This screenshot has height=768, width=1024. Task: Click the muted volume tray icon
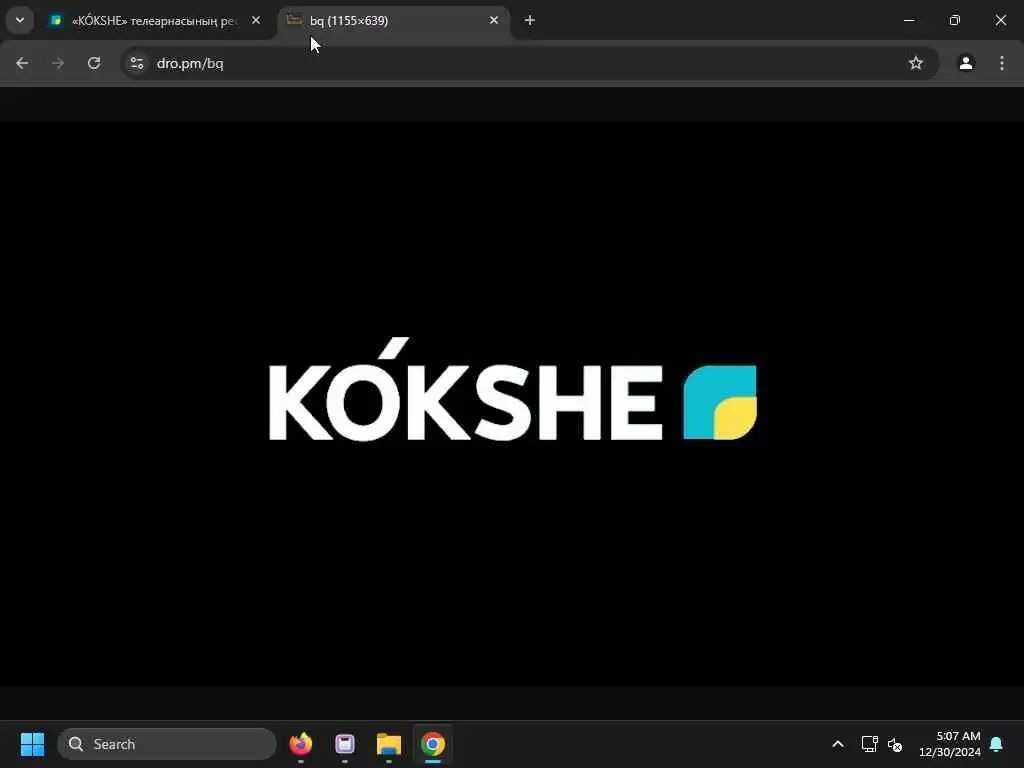coord(895,744)
